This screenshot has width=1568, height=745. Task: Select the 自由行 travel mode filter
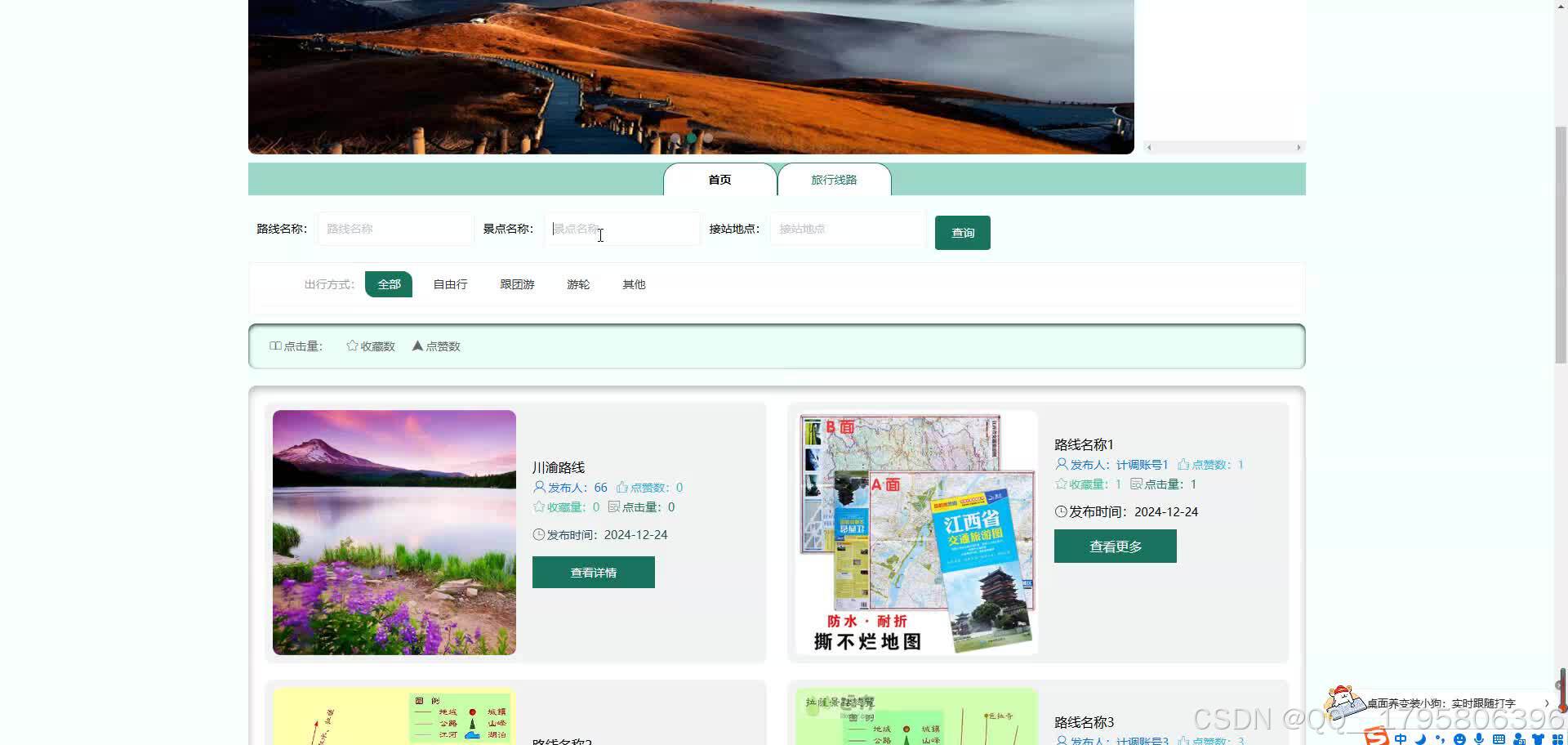[450, 283]
